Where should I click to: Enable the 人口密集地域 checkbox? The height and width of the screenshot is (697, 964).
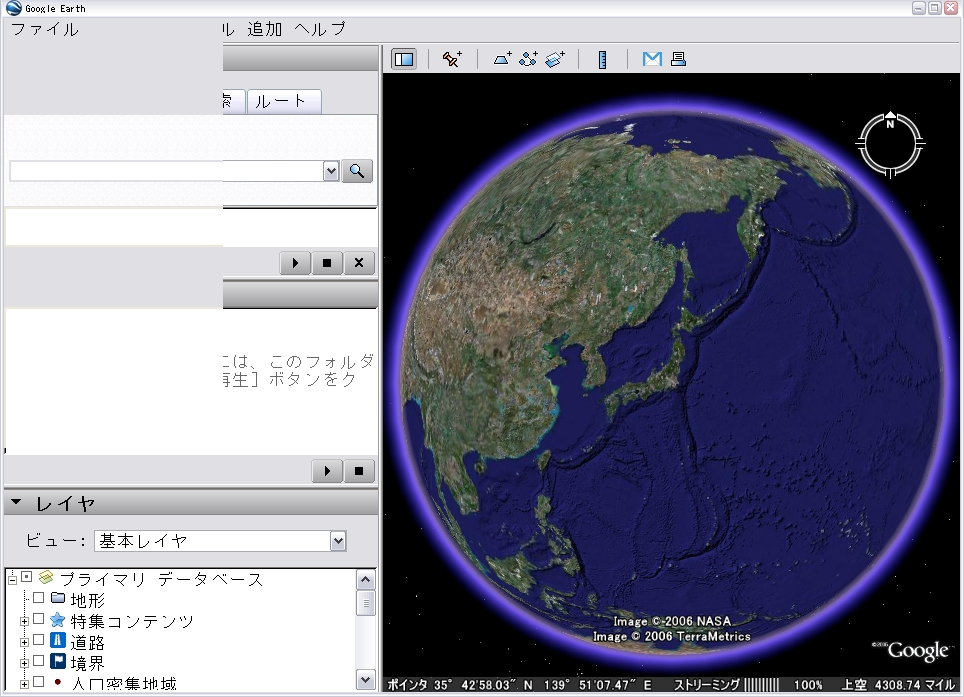(x=39, y=682)
